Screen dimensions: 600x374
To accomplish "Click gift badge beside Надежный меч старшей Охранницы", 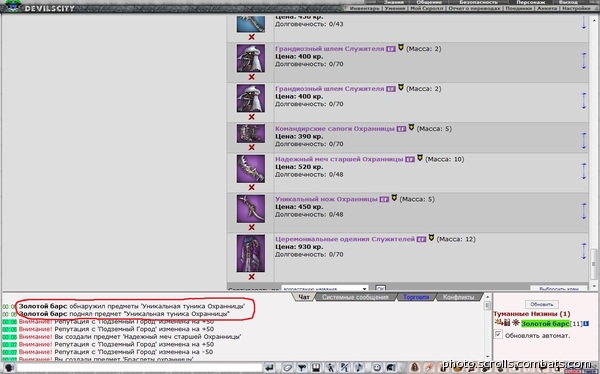I will pyautogui.click(x=410, y=159).
